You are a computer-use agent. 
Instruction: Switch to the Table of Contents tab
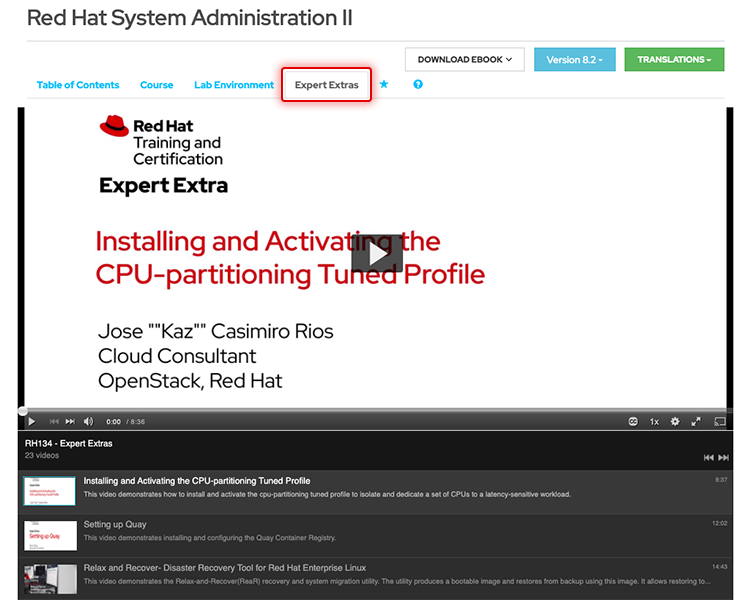78,85
